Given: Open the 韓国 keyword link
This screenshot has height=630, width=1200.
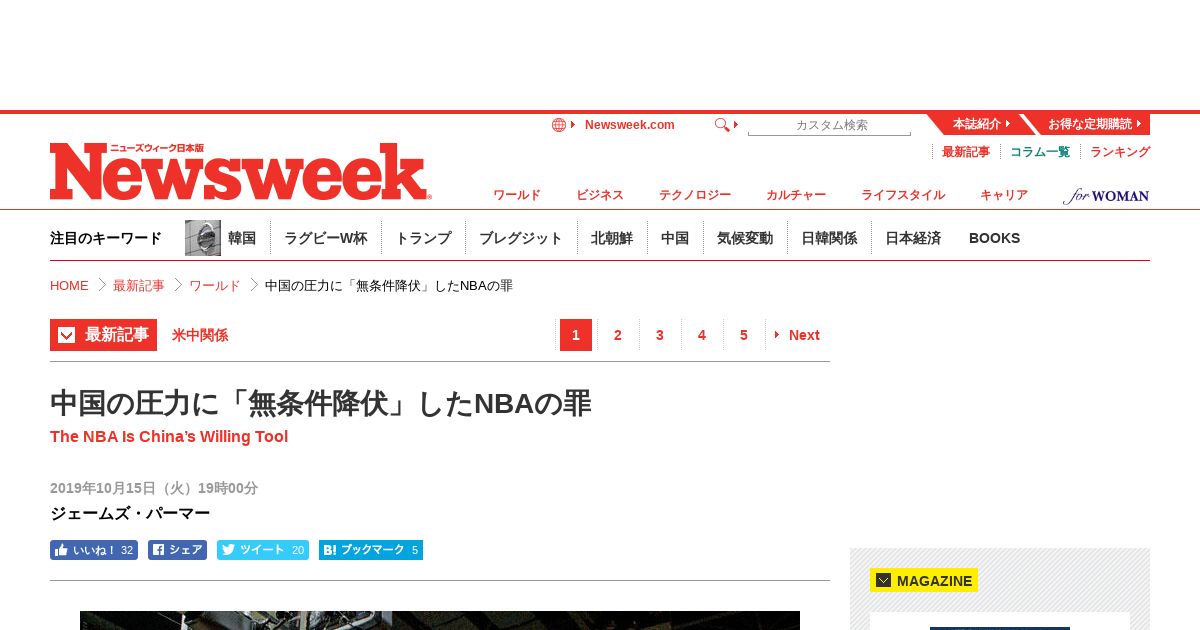Looking at the screenshot, I should click(x=242, y=238).
